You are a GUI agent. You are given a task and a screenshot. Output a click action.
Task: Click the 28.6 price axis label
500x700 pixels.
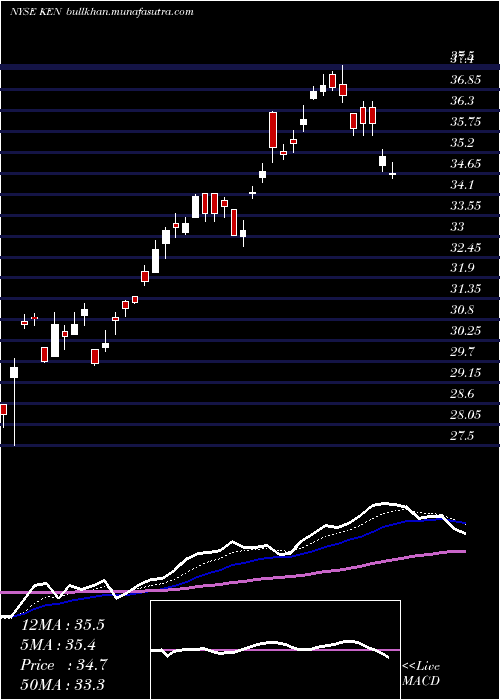(462, 394)
